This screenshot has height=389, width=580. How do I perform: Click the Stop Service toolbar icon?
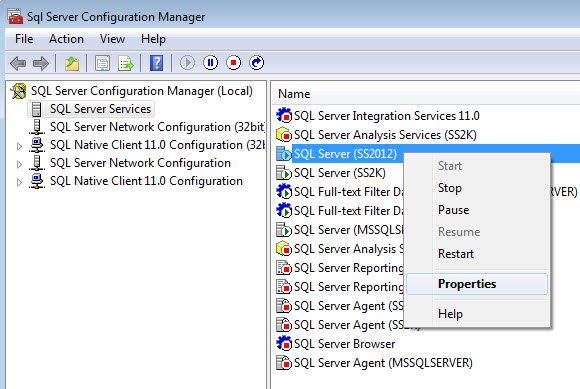[233, 62]
